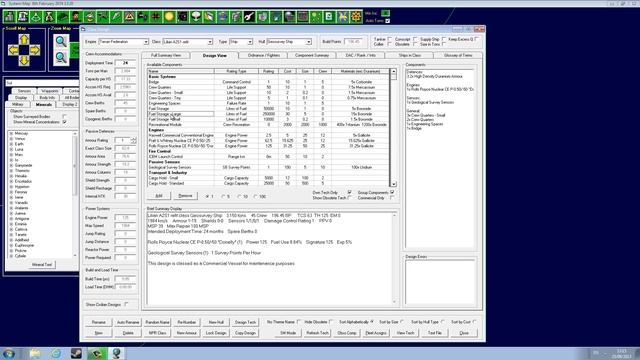Open the folder icon in taskbar
The width and height of the screenshot is (640, 360).
35,353
